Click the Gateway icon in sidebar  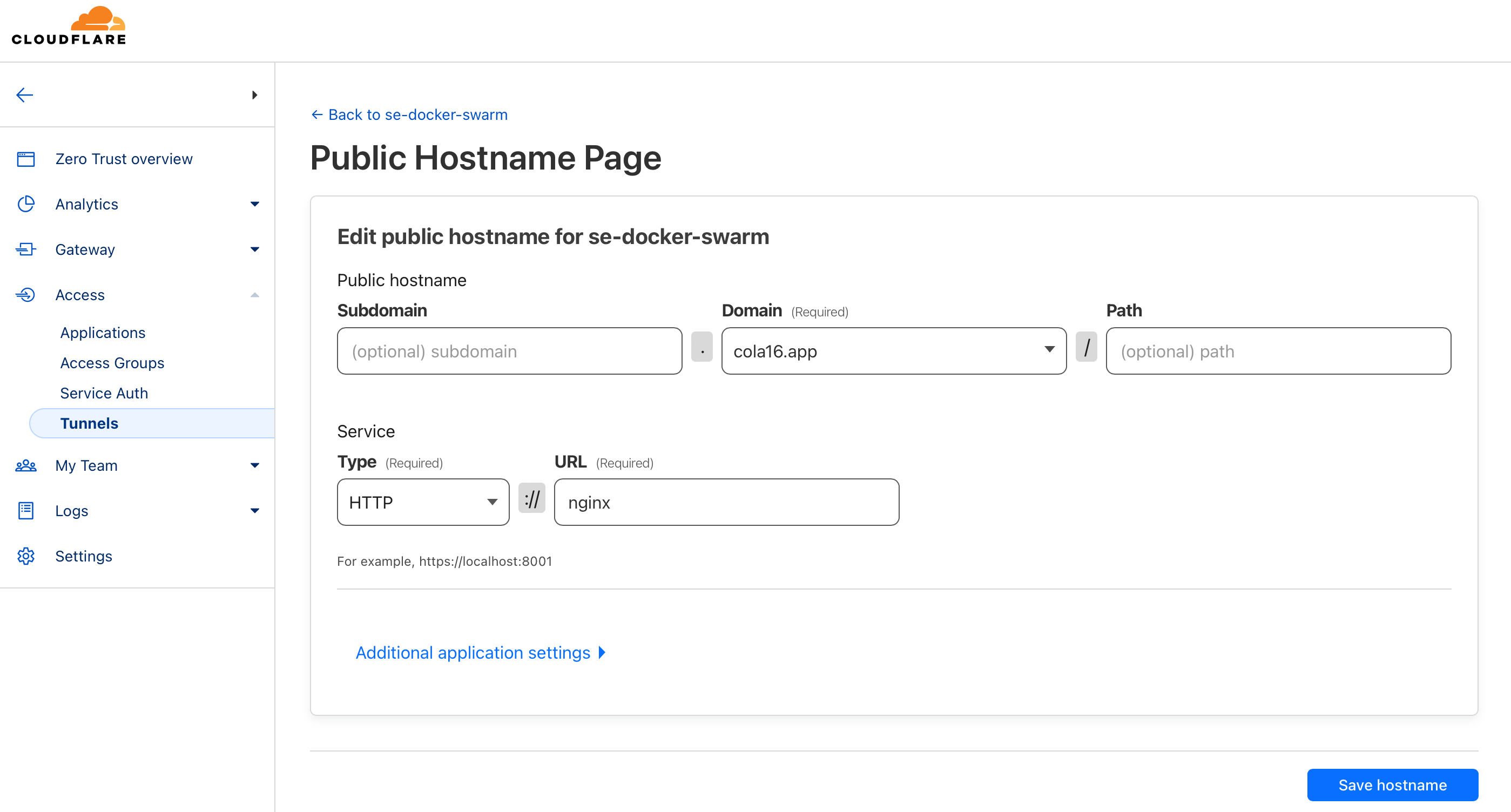click(x=26, y=249)
